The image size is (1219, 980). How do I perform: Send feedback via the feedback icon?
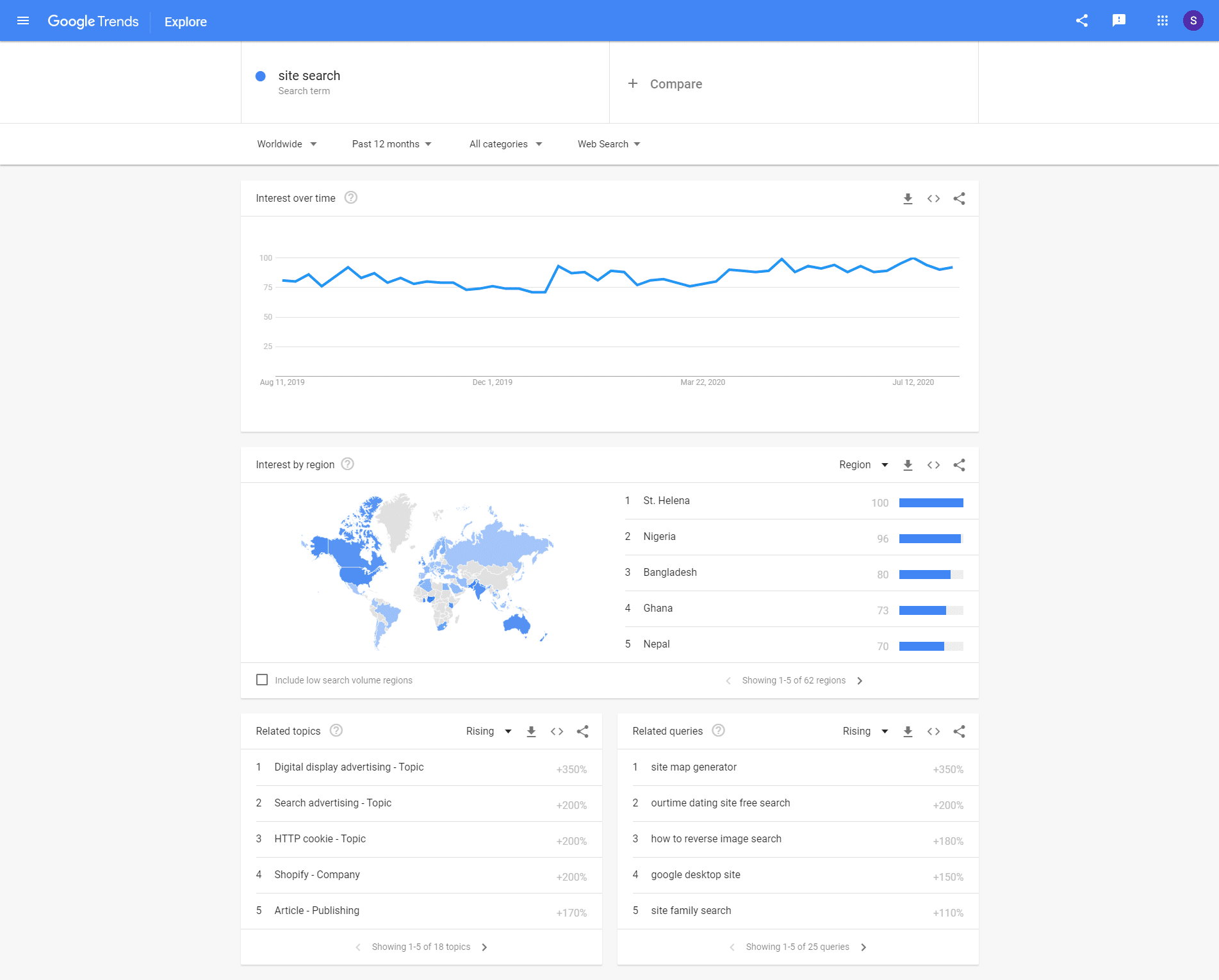coord(1119,20)
